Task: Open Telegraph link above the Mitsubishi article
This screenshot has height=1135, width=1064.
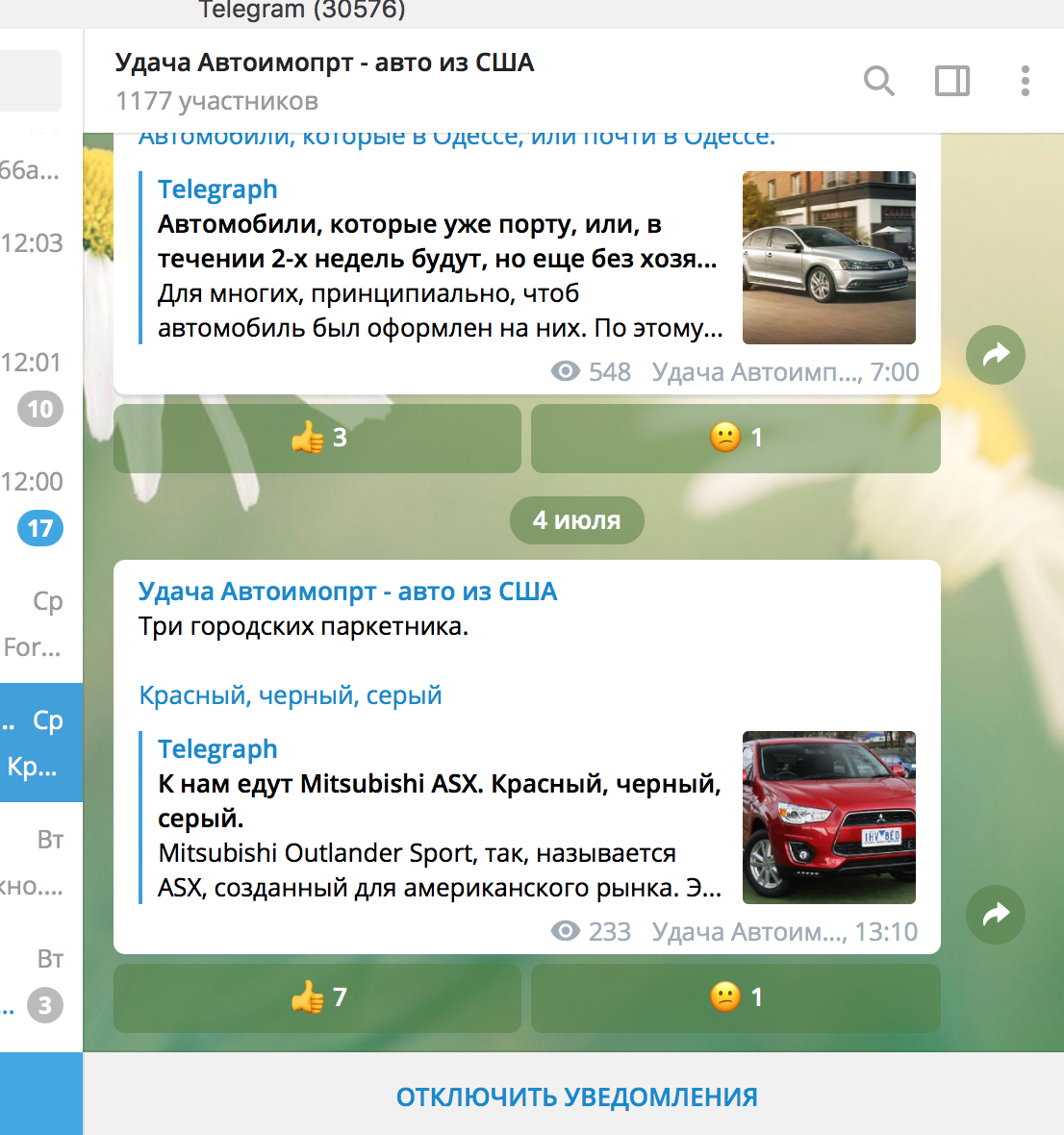Action: 217,748
